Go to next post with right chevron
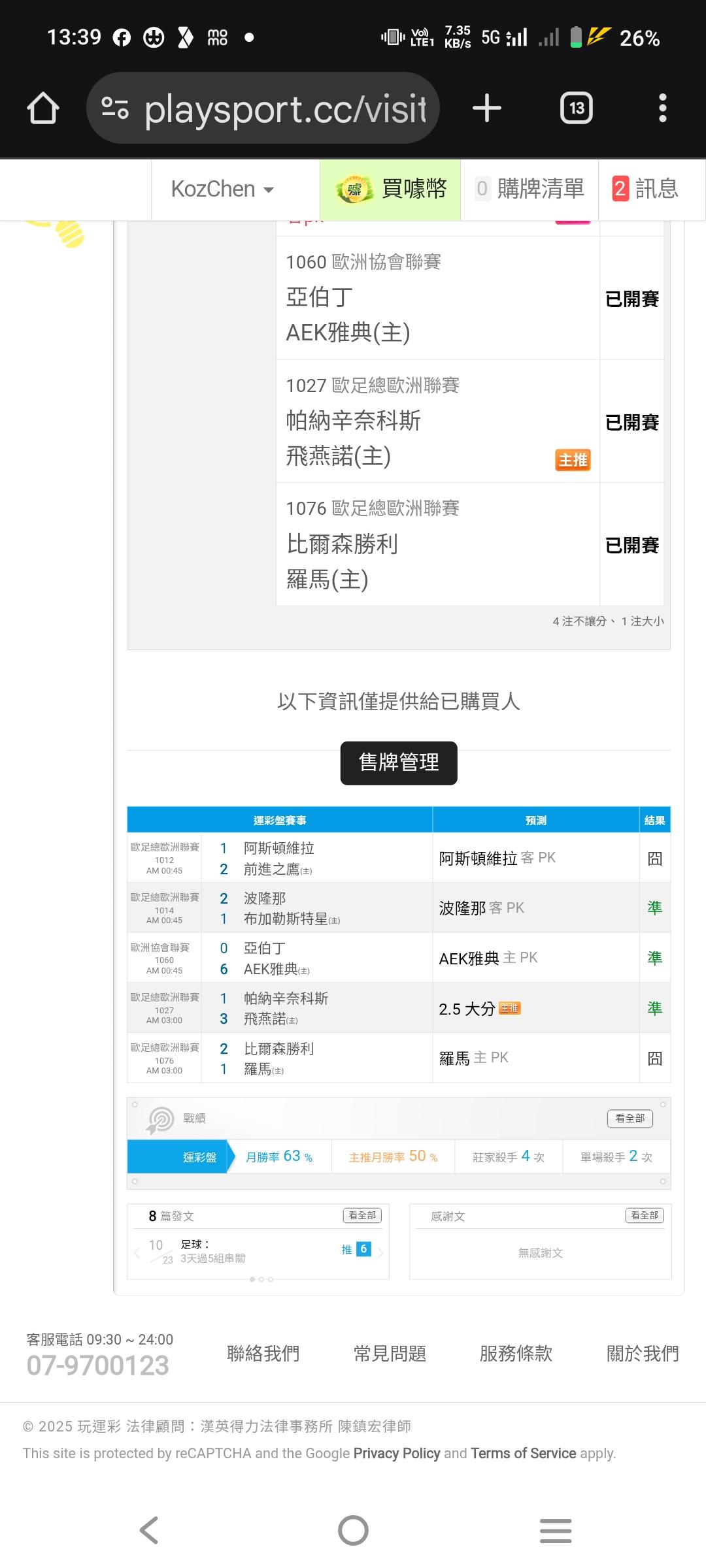Image resolution: width=706 pixels, height=1568 pixels. click(x=380, y=1252)
